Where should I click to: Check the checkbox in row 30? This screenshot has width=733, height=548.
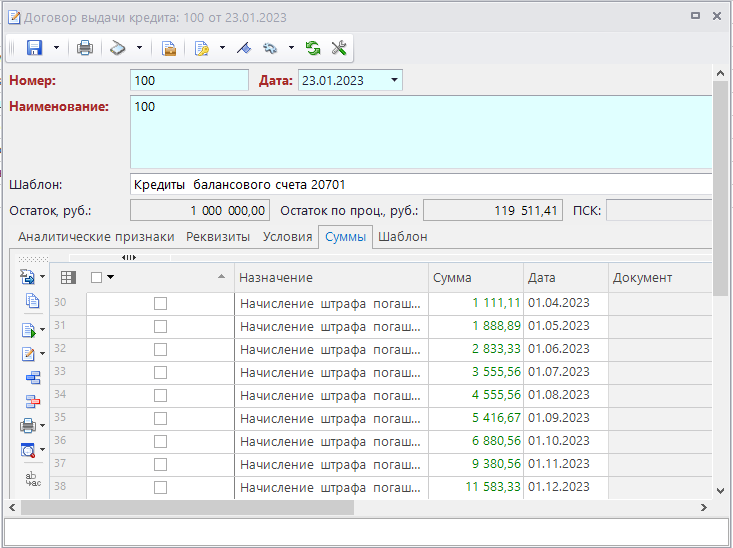[x=160, y=303]
